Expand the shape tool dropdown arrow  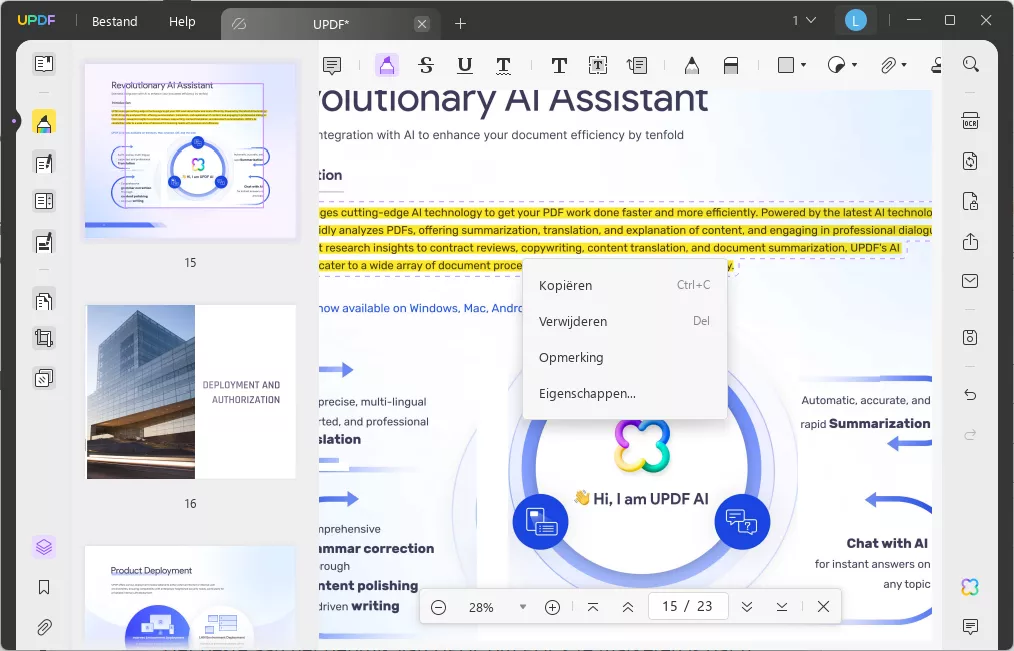point(803,65)
